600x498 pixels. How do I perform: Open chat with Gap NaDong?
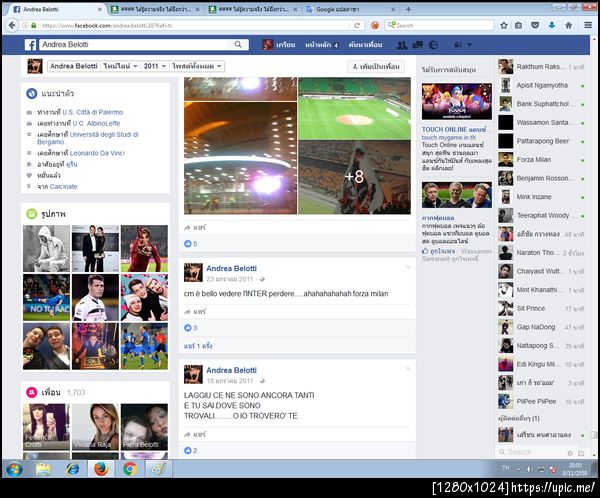tap(542, 327)
